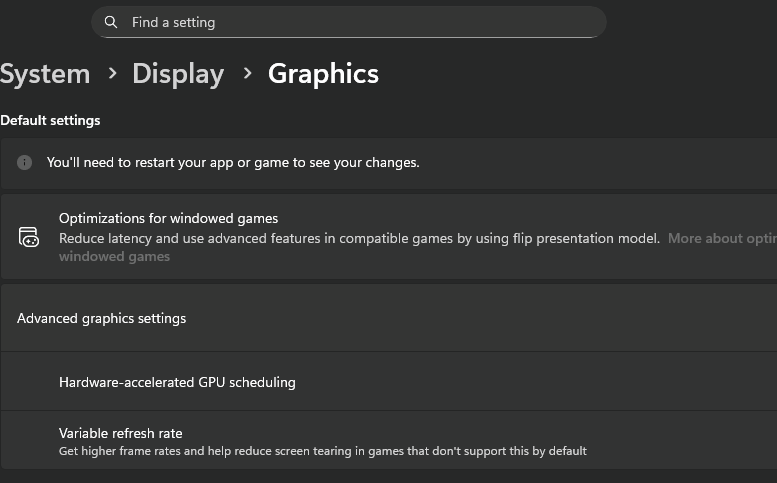Select the Variable refresh rate title
This screenshot has width=777, height=483.
point(121,433)
